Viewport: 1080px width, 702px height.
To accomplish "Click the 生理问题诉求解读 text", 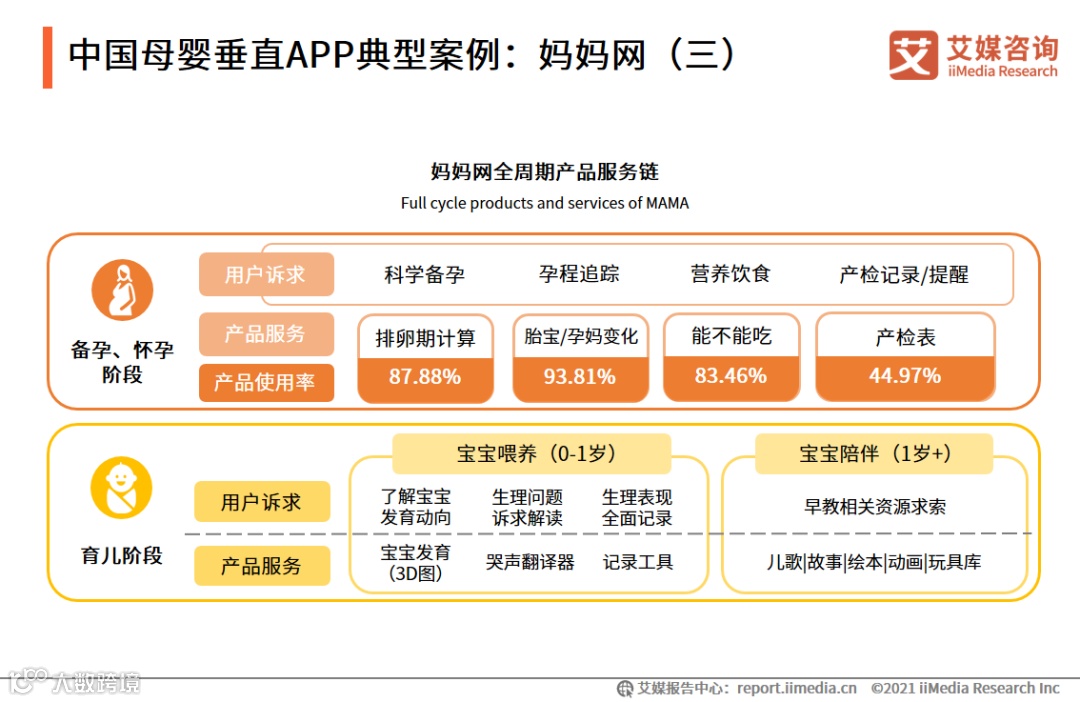I will pyautogui.click(x=527, y=507).
